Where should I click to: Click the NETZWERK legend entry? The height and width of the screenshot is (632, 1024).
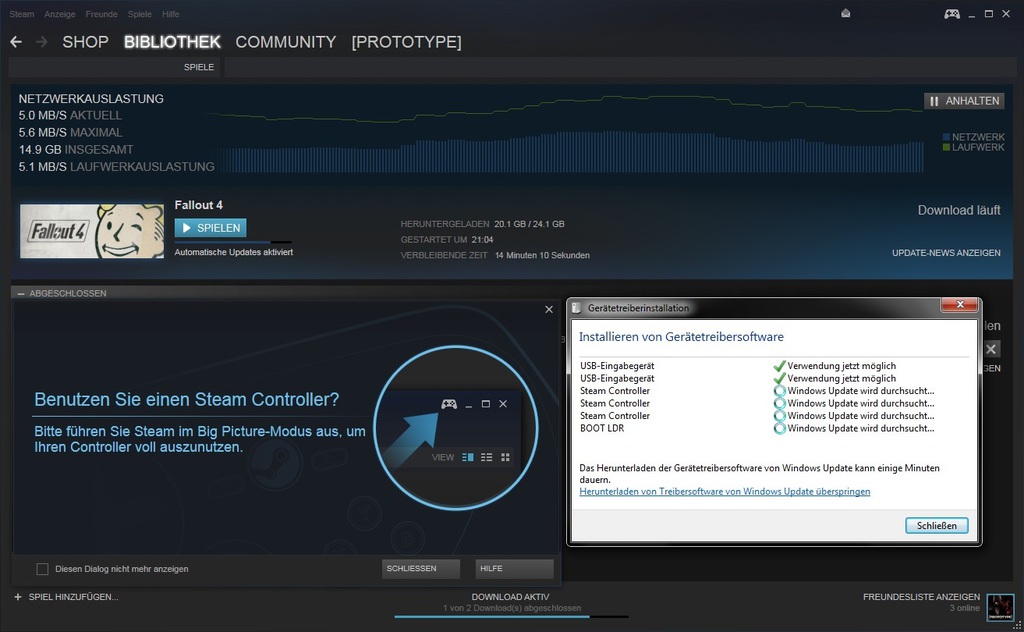[x=973, y=137]
